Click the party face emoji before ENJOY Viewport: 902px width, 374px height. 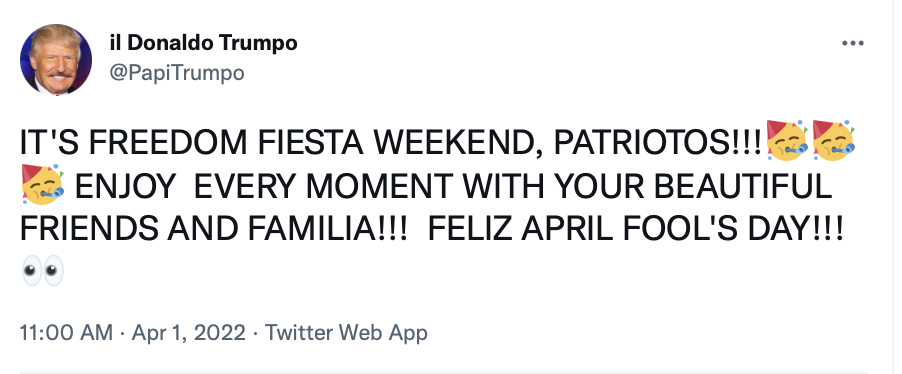[x=42, y=185]
